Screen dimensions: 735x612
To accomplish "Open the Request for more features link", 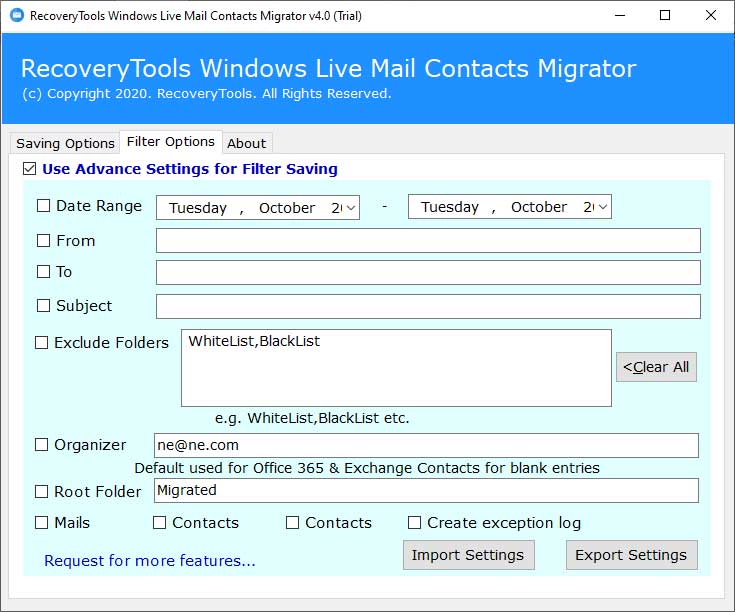I will (x=150, y=560).
